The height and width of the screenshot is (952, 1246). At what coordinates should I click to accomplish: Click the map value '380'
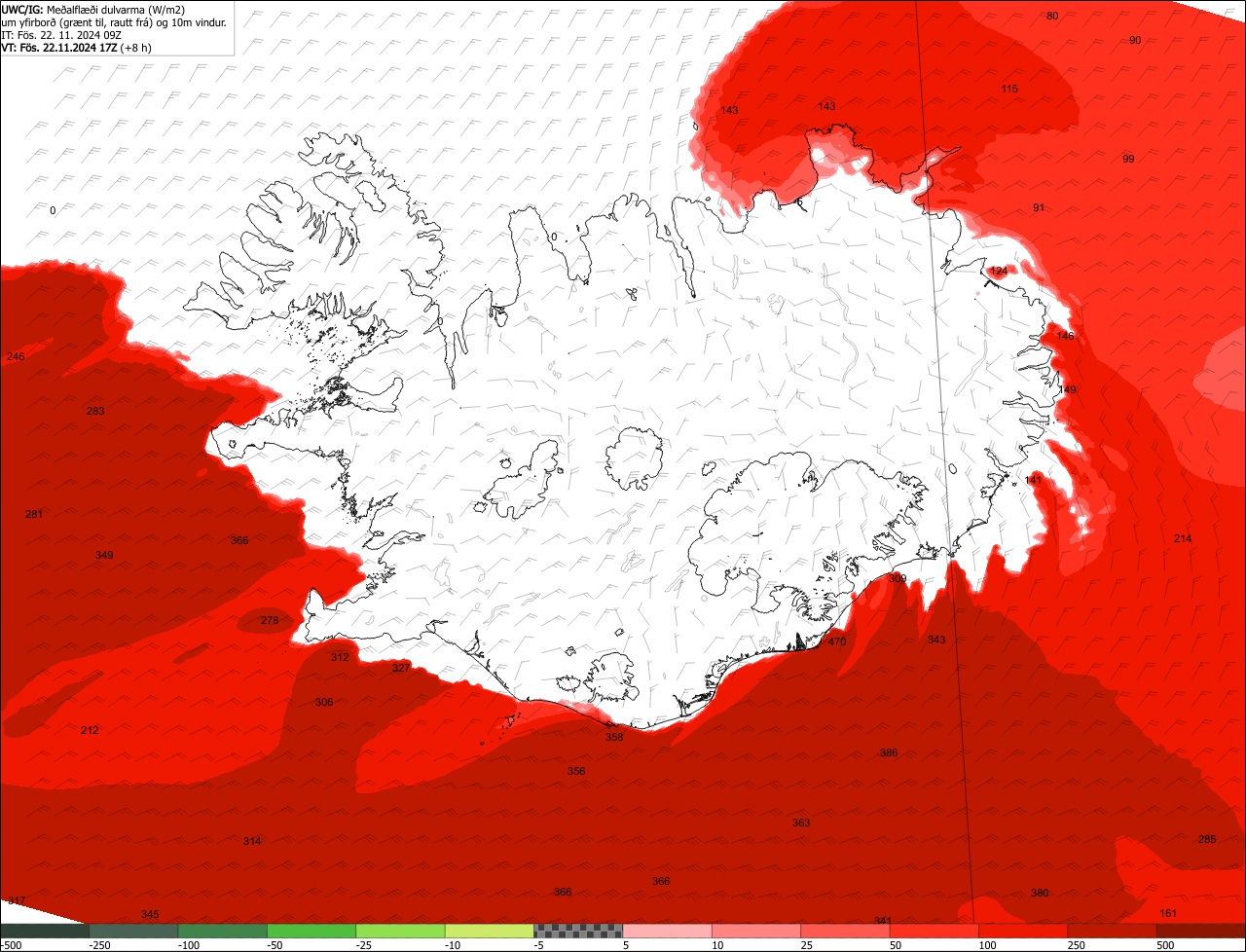coord(1040,893)
